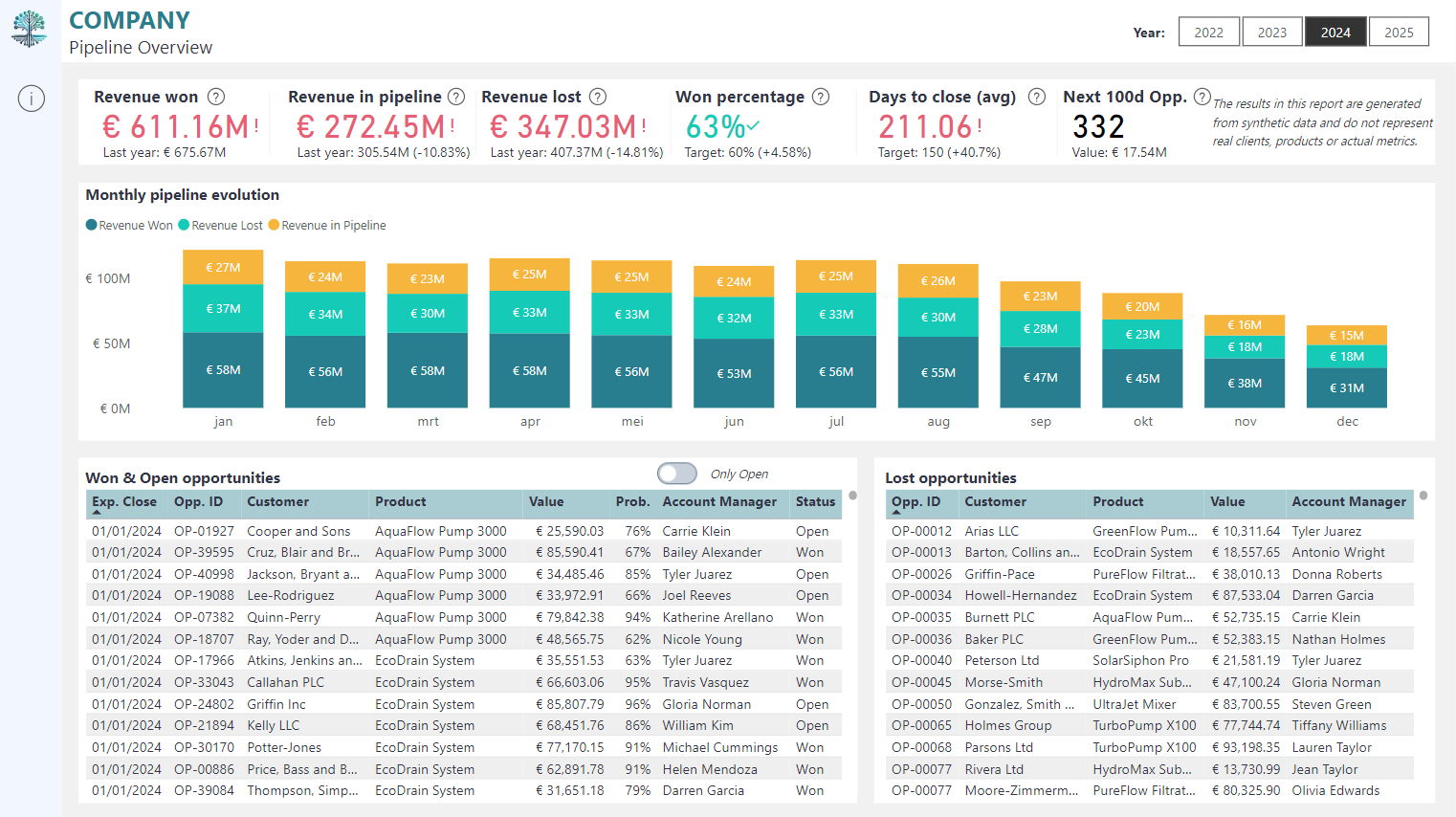Viewport: 1456px width, 817px height.
Task: Open help icon beside Revenue in pipeline
Action: [x=456, y=97]
